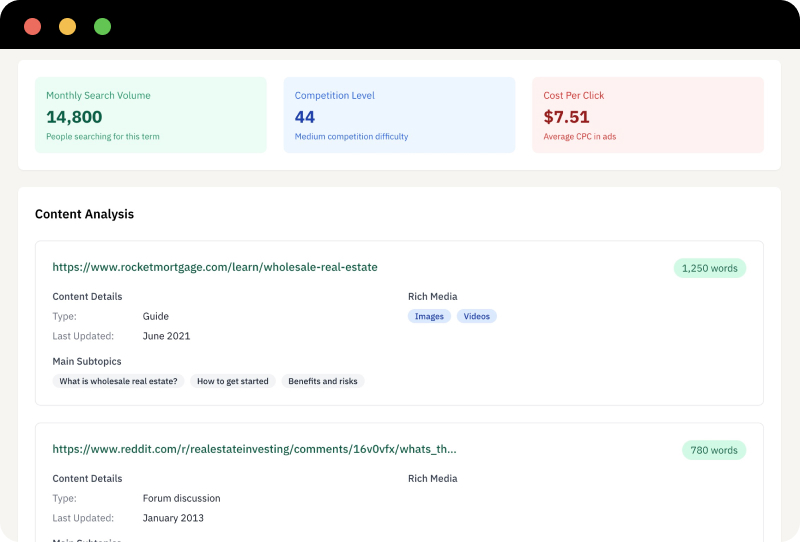Click 'Average CPC in ads' text
The width and height of the screenshot is (800, 542).
tap(580, 136)
